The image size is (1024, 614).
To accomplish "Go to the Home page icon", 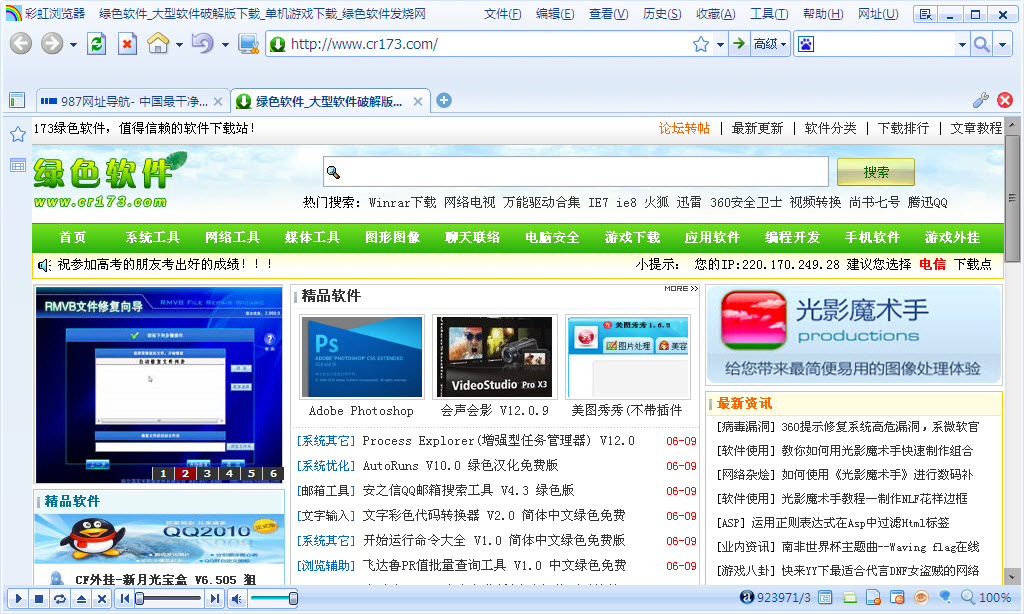I will click(x=158, y=44).
